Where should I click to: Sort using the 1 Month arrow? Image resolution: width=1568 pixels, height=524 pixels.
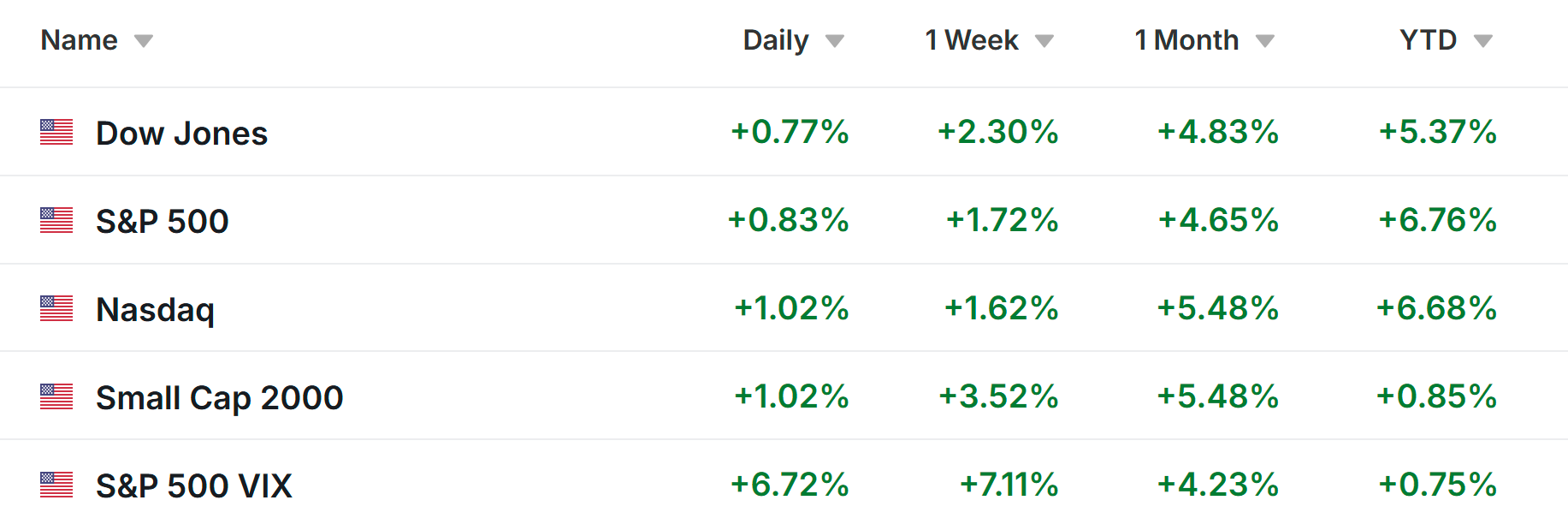tap(1265, 41)
